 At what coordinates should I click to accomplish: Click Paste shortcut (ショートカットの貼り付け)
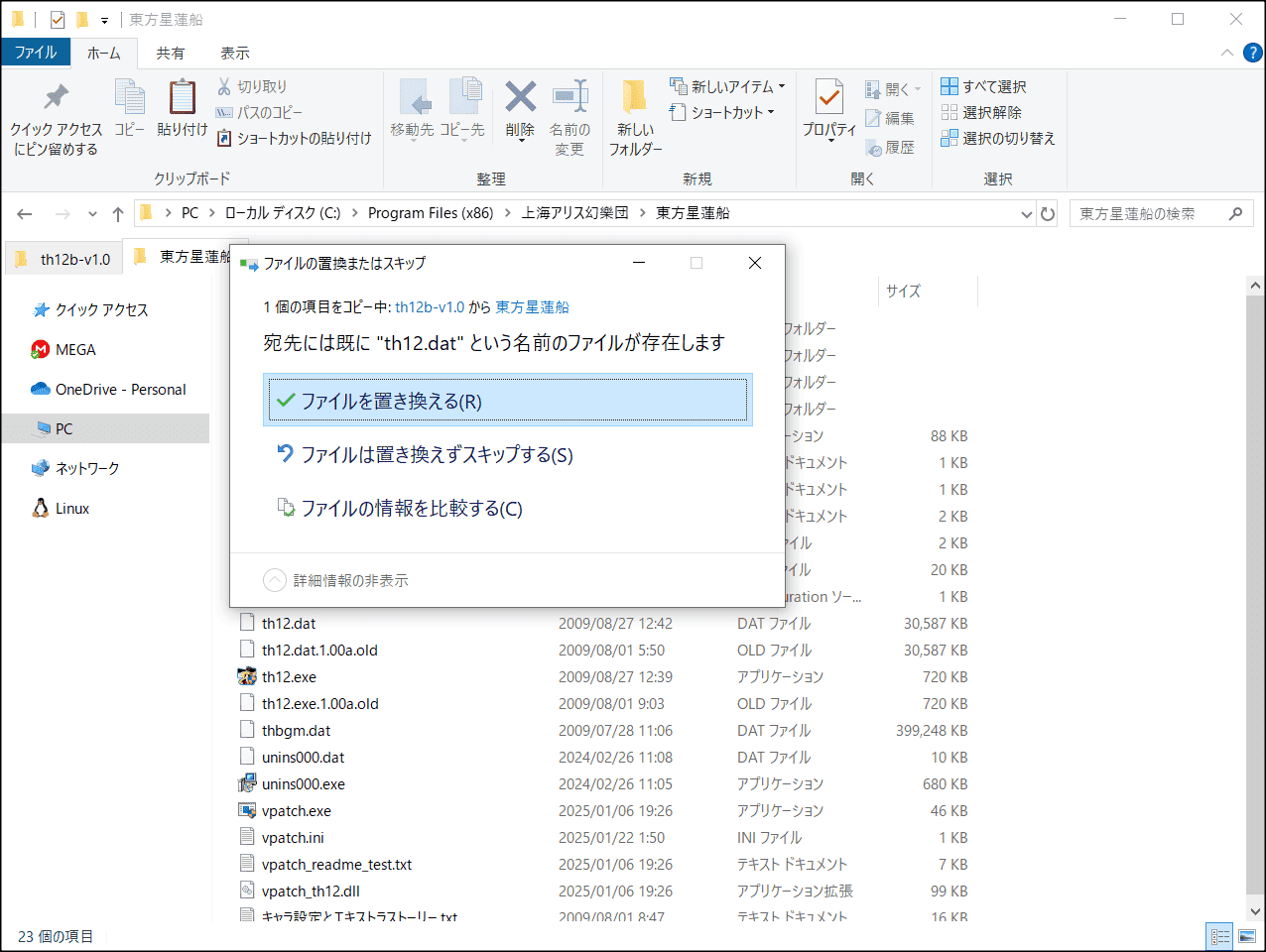pos(294,138)
